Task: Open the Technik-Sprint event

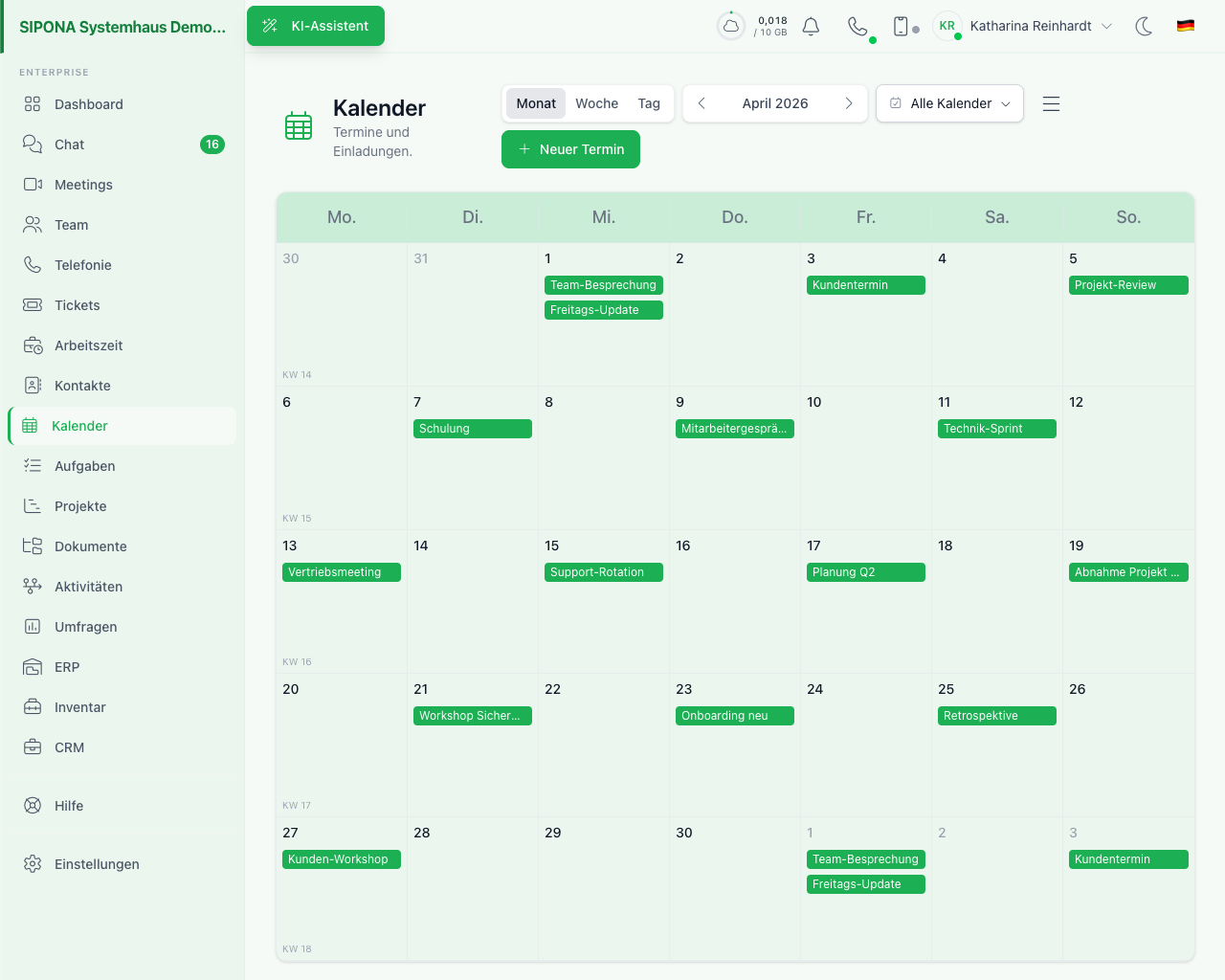Action: (997, 429)
